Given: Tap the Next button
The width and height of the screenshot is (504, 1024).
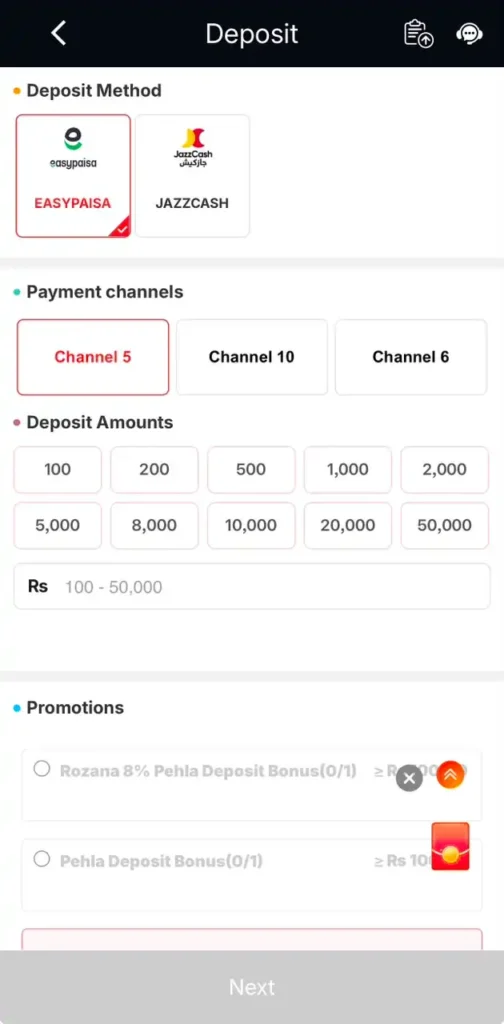Looking at the screenshot, I should coord(252,987).
